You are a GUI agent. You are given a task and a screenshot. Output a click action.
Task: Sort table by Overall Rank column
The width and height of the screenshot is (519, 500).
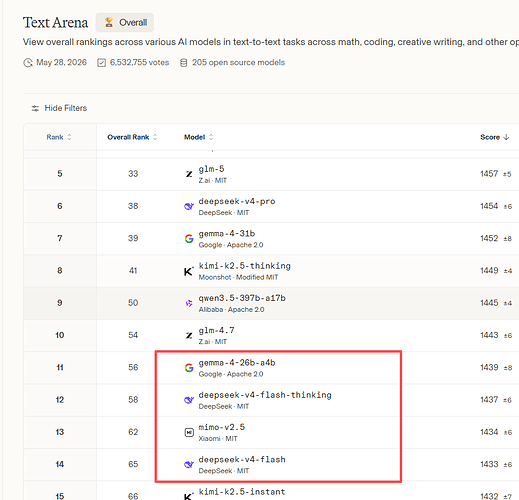tap(132, 137)
